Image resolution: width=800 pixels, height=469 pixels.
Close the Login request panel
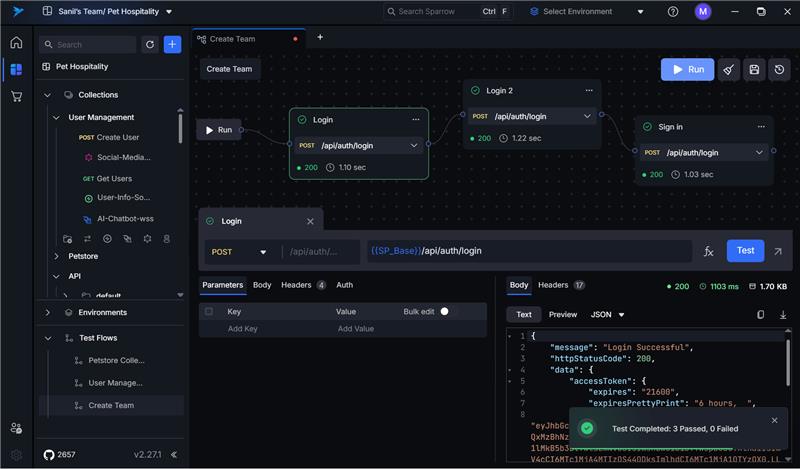(310, 221)
